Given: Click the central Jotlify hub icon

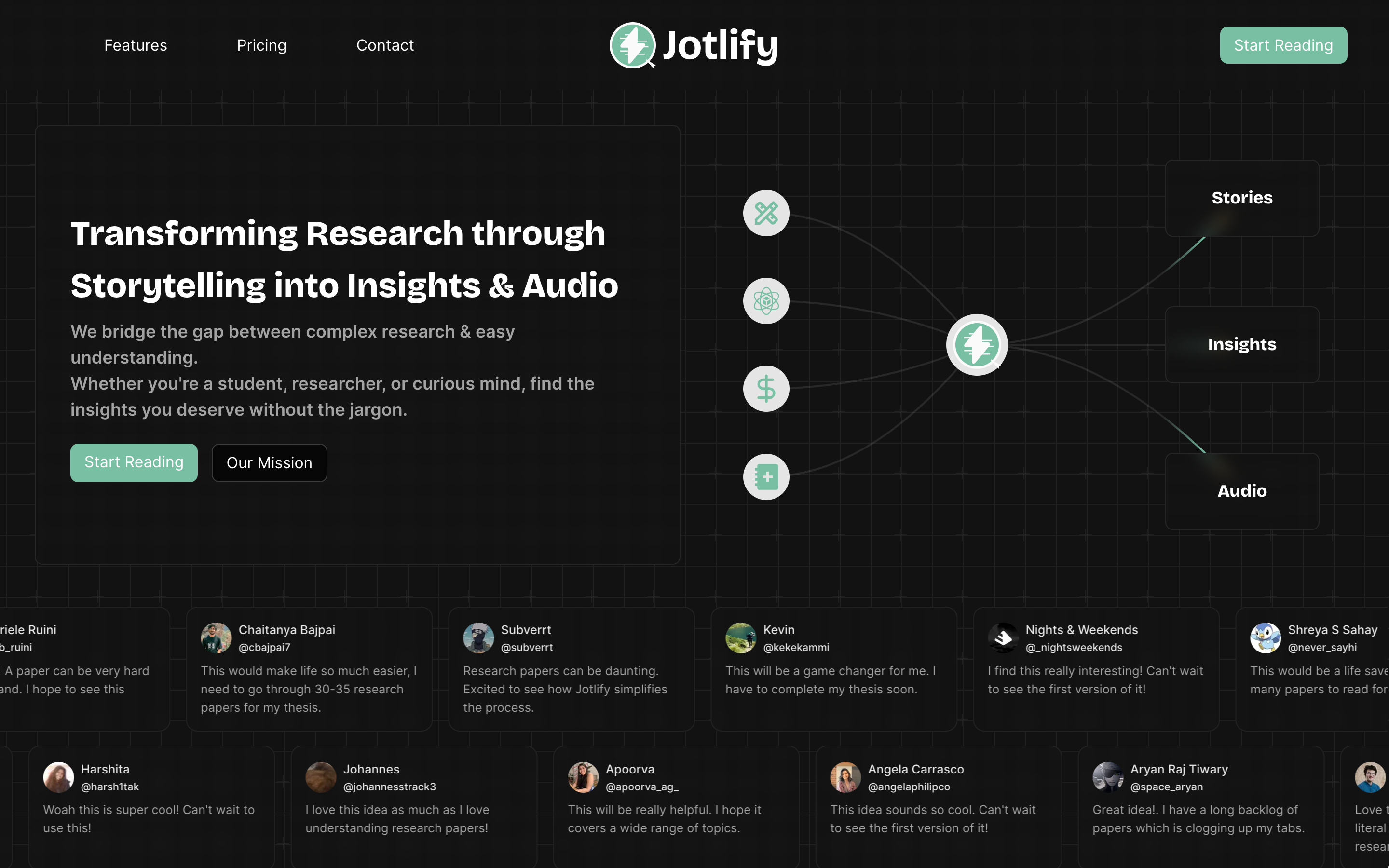Looking at the screenshot, I should coord(977,344).
